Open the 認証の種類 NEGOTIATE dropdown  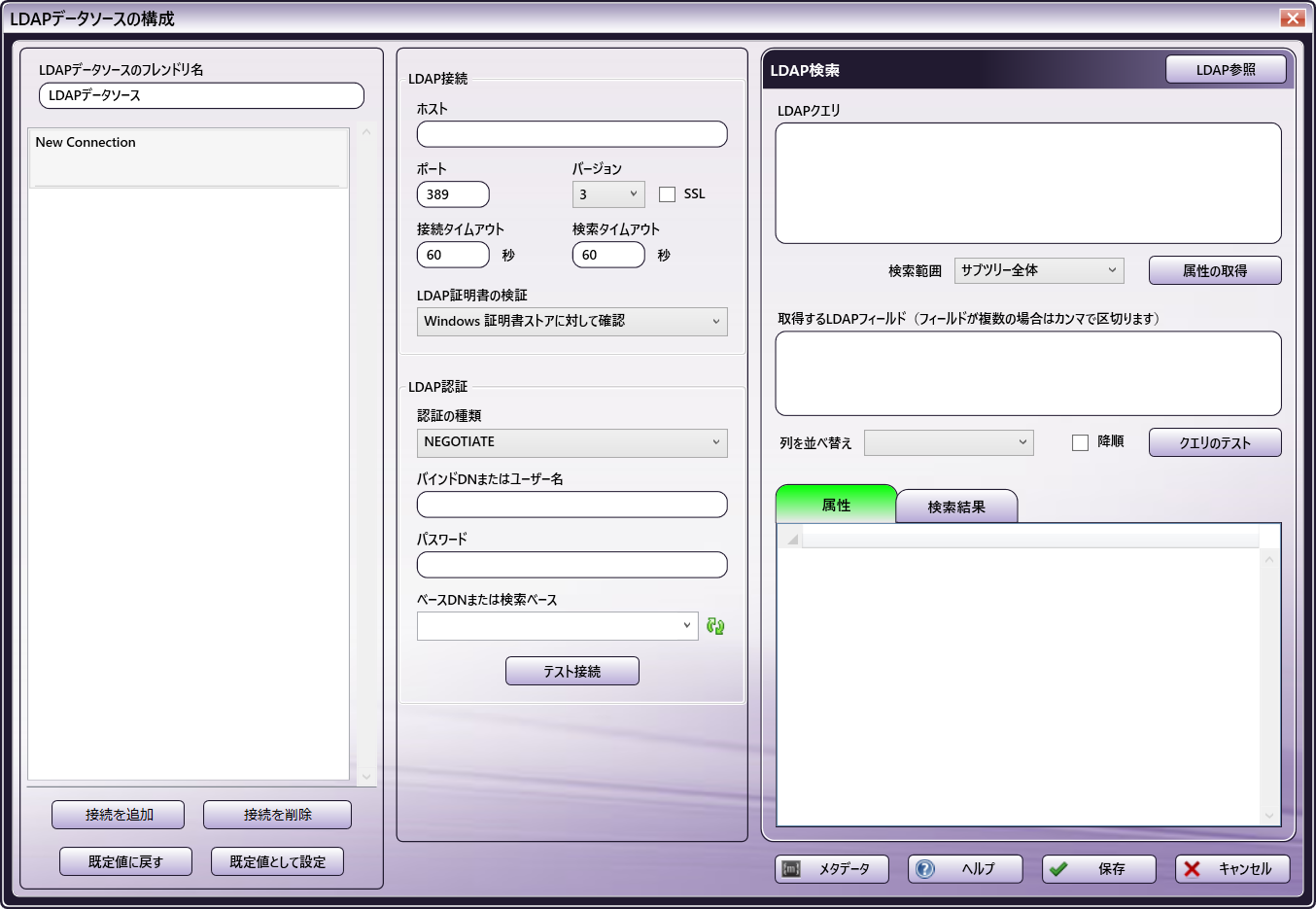tap(571, 442)
